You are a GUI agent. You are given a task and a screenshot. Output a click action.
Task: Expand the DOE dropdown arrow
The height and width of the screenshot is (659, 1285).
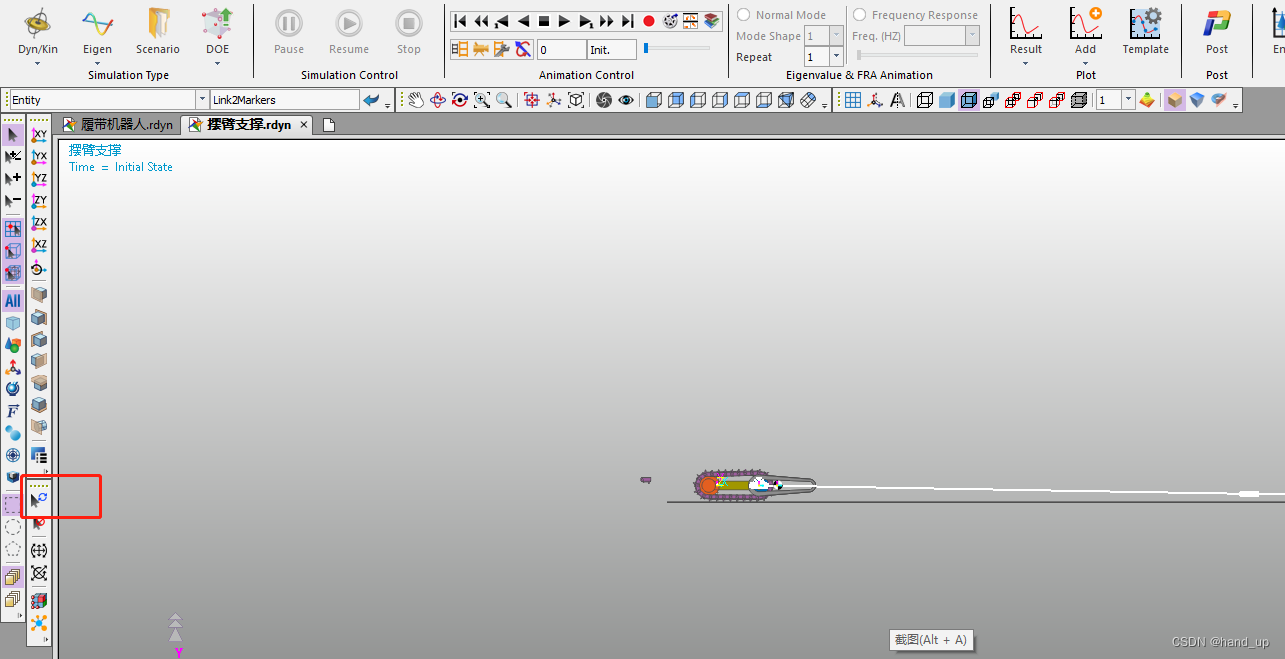tap(217, 63)
